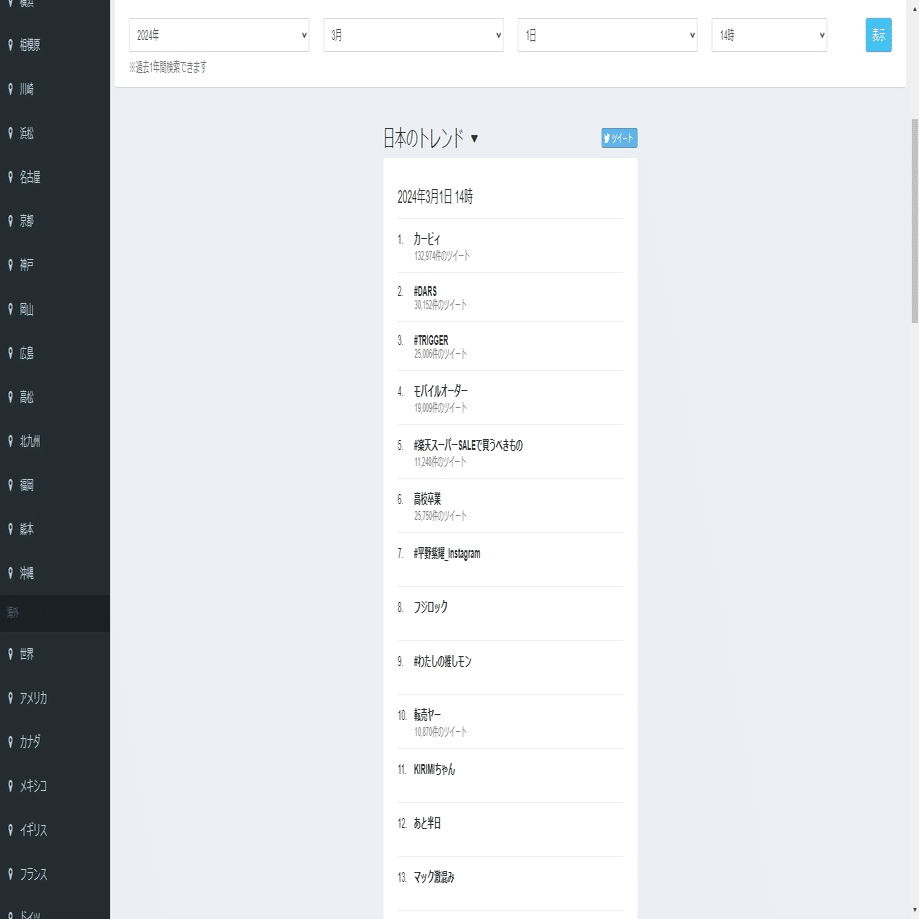Click the location pin icon beside 北九州
This screenshot has height=919, width=919.
(x=10, y=441)
